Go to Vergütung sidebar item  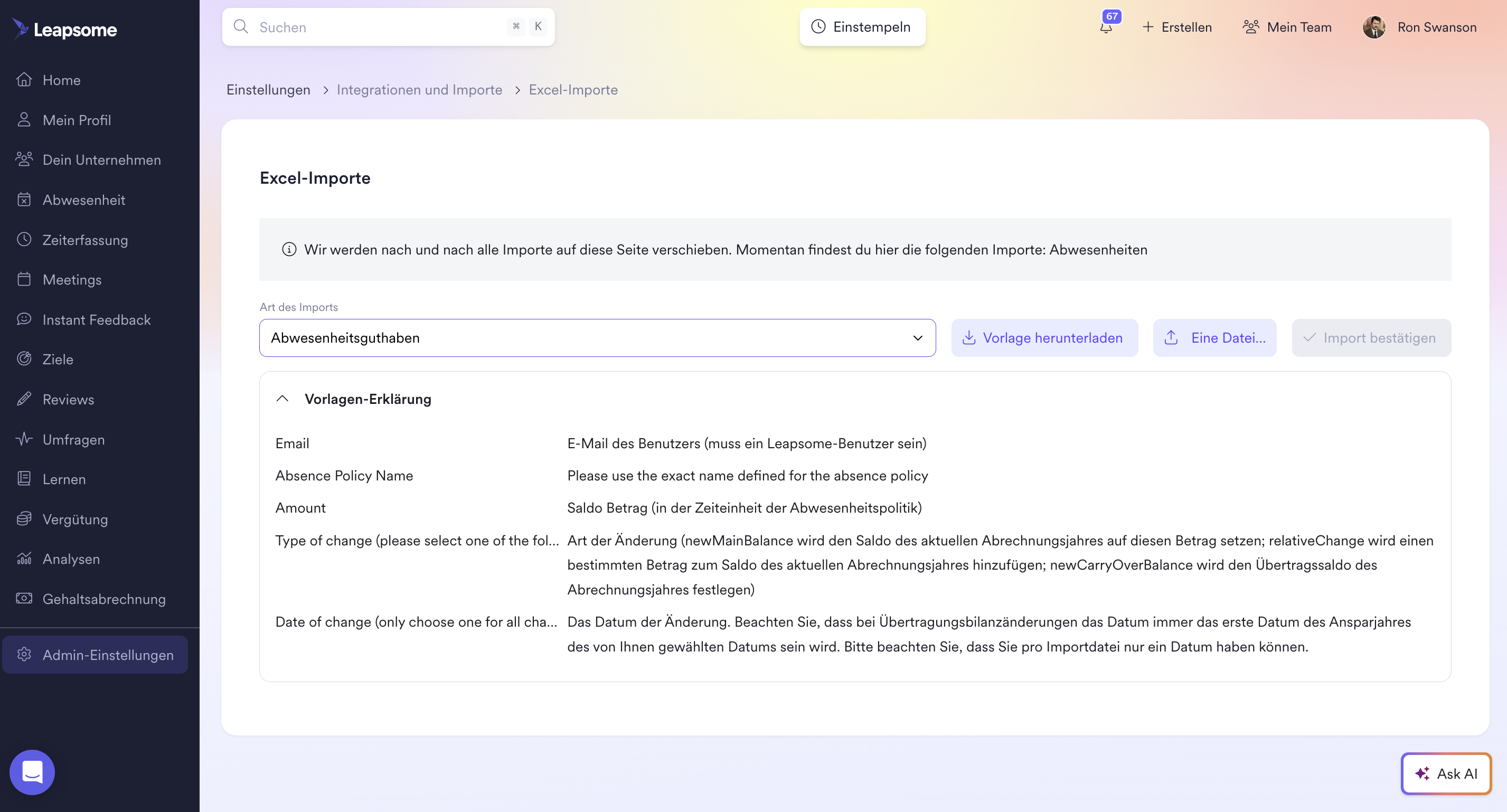pos(75,519)
